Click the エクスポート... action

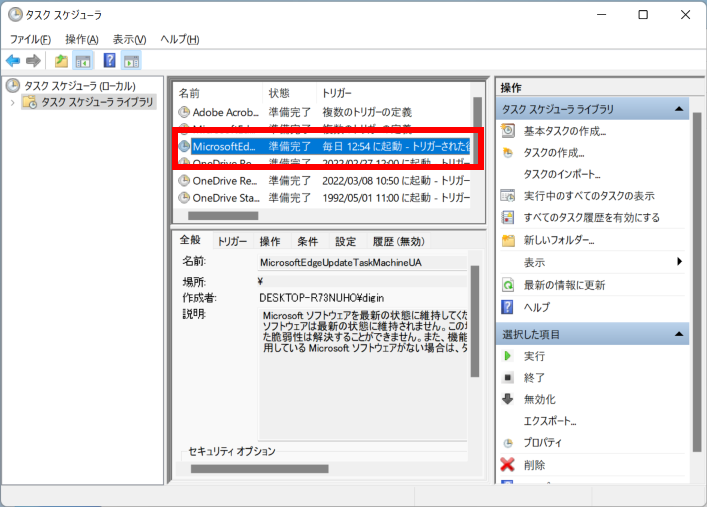tap(550, 421)
